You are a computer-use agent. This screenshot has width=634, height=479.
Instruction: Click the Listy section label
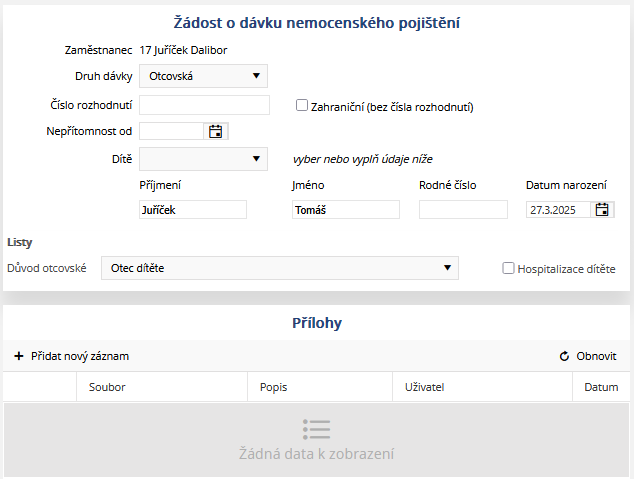(19, 242)
